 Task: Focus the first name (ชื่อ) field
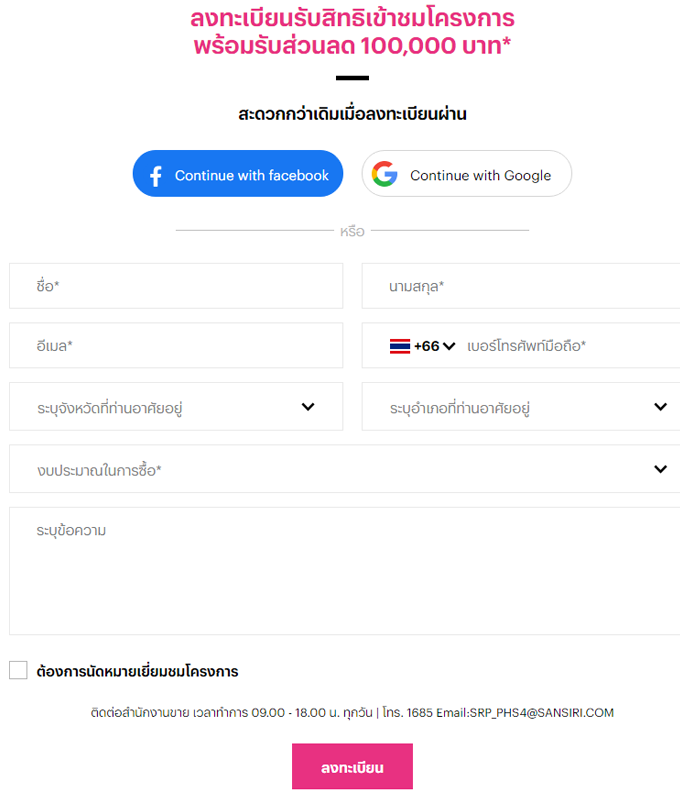tap(176, 286)
